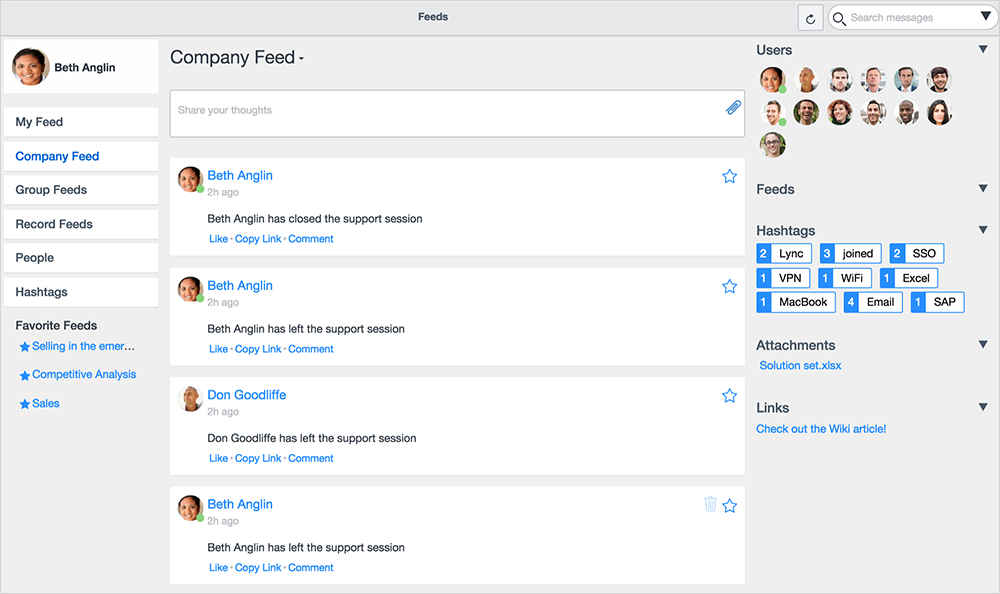
Task: Delete Beth Anglin's last post
Action: (x=710, y=505)
